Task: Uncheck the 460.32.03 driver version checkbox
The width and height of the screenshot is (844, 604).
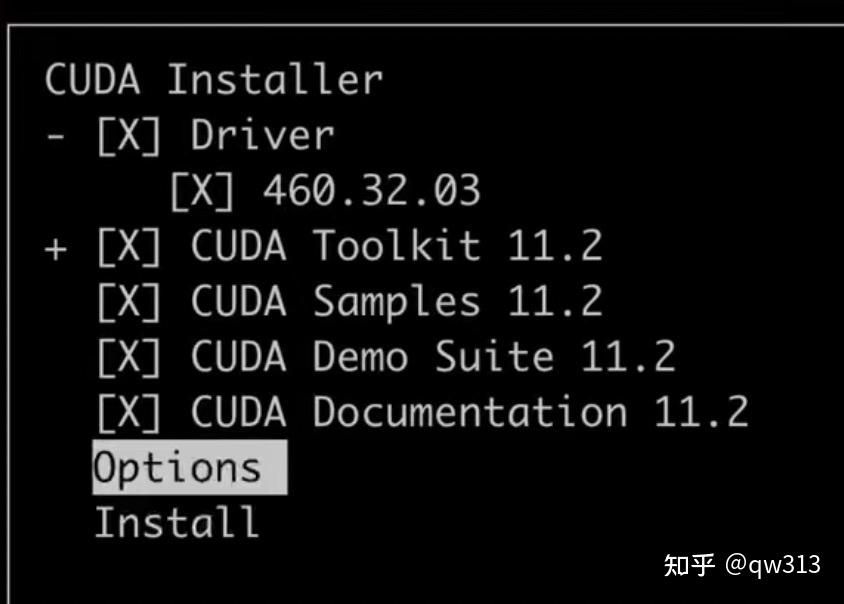Action: click(x=202, y=192)
